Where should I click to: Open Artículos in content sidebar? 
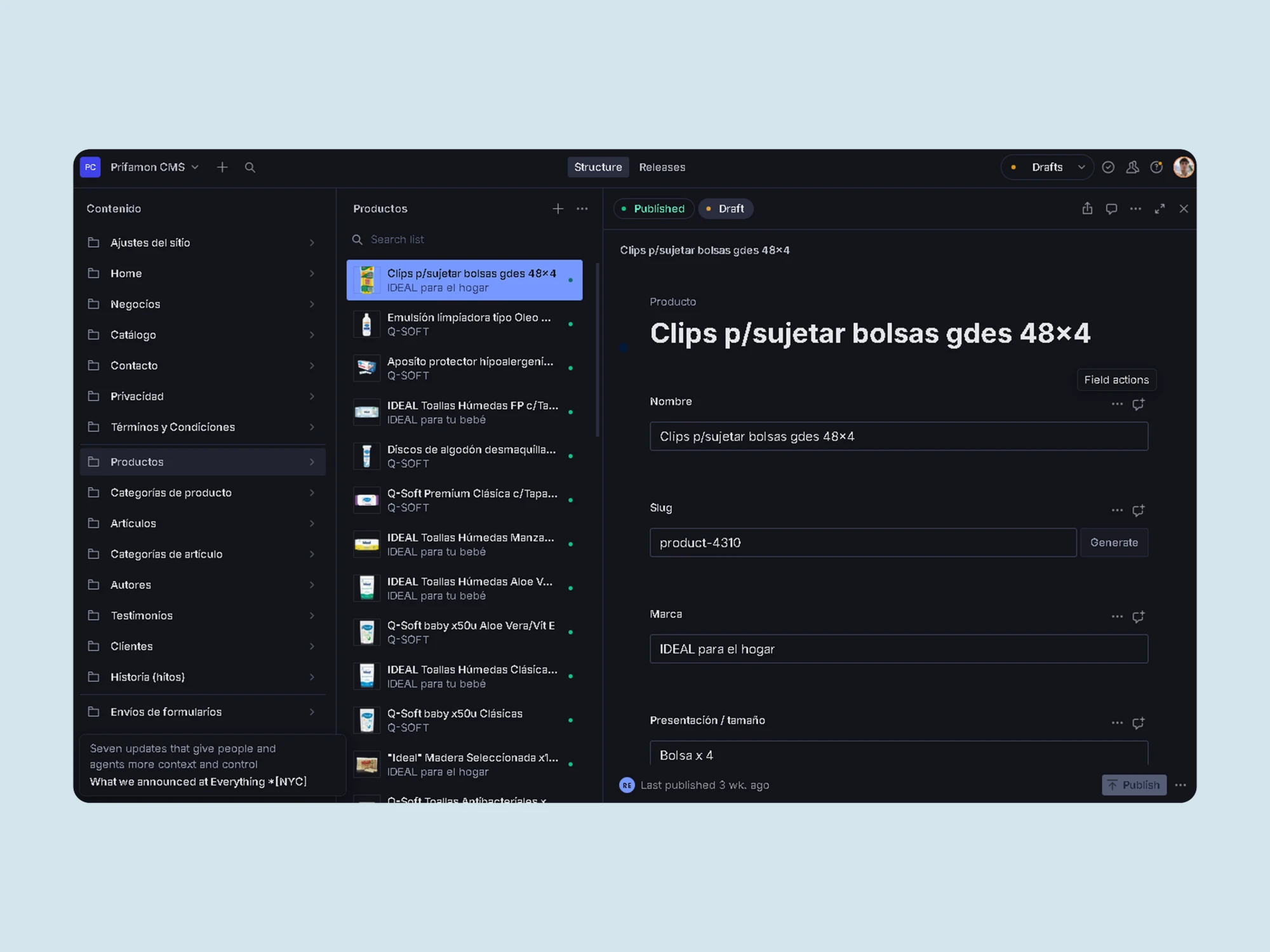point(203,524)
